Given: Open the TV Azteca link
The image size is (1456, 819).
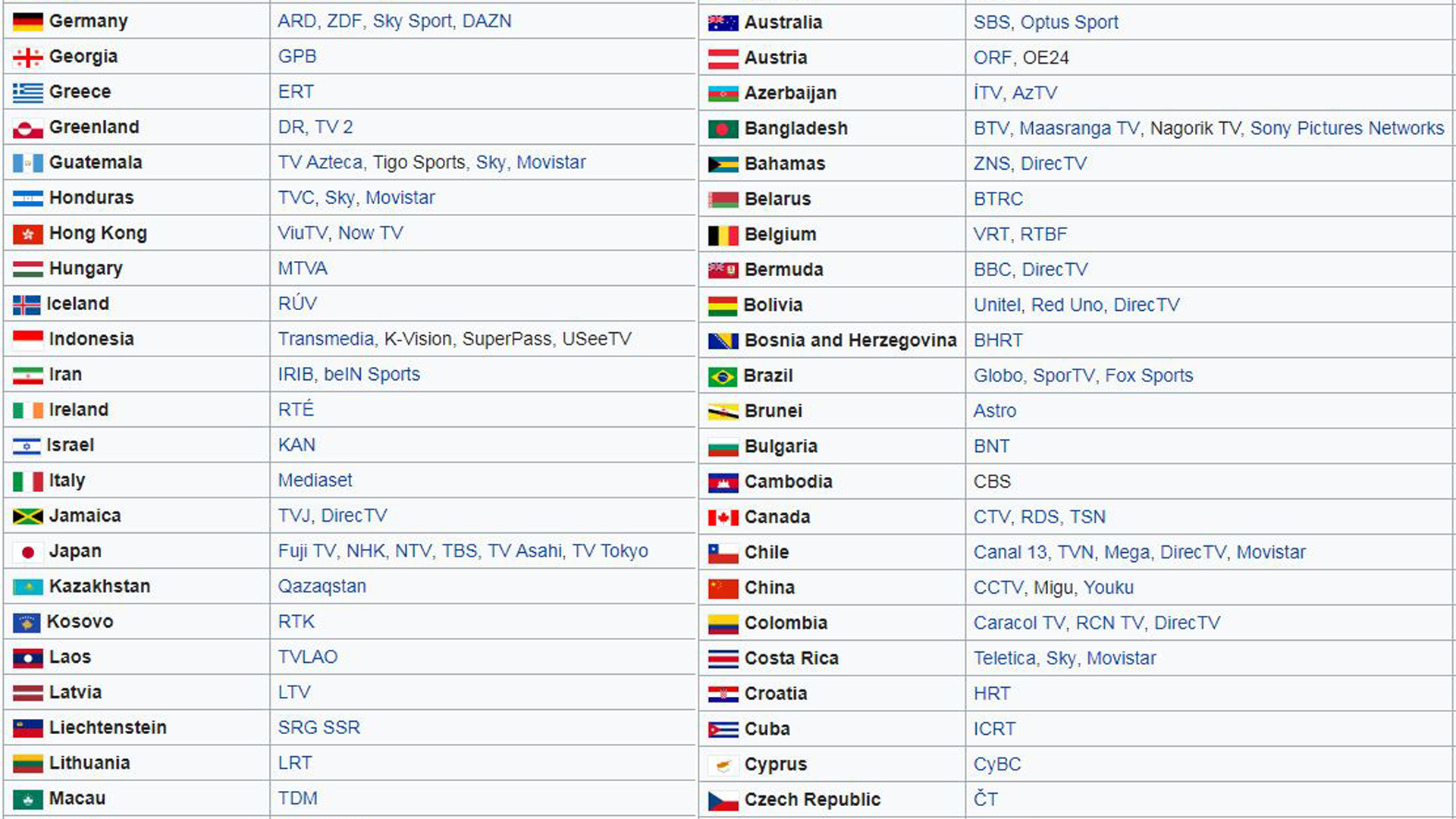Looking at the screenshot, I should point(320,162).
